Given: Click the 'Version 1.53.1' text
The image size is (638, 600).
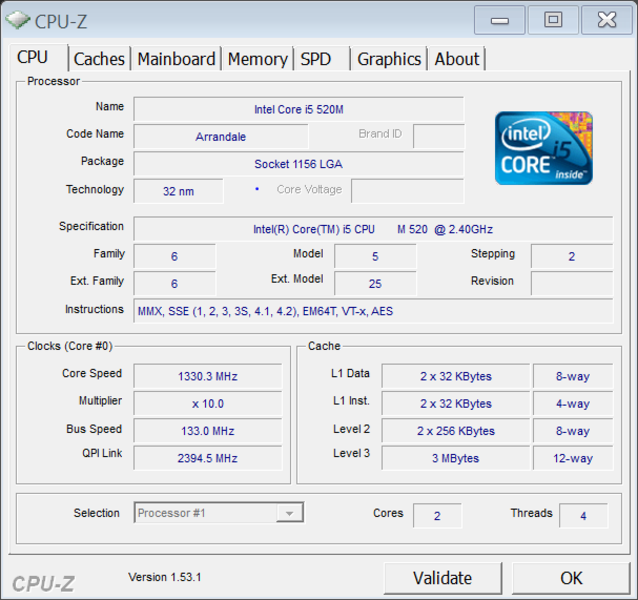Looking at the screenshot, I should point(165,577).
